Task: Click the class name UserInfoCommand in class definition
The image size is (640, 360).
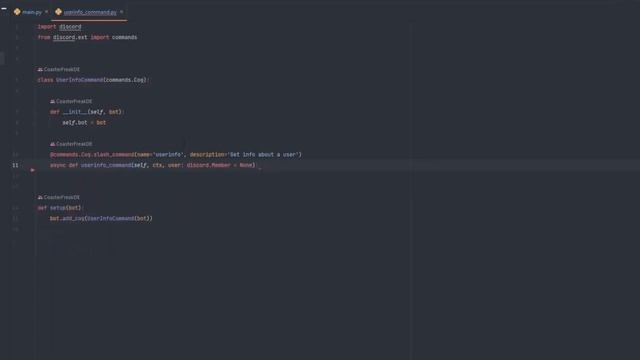Action: 80,80
